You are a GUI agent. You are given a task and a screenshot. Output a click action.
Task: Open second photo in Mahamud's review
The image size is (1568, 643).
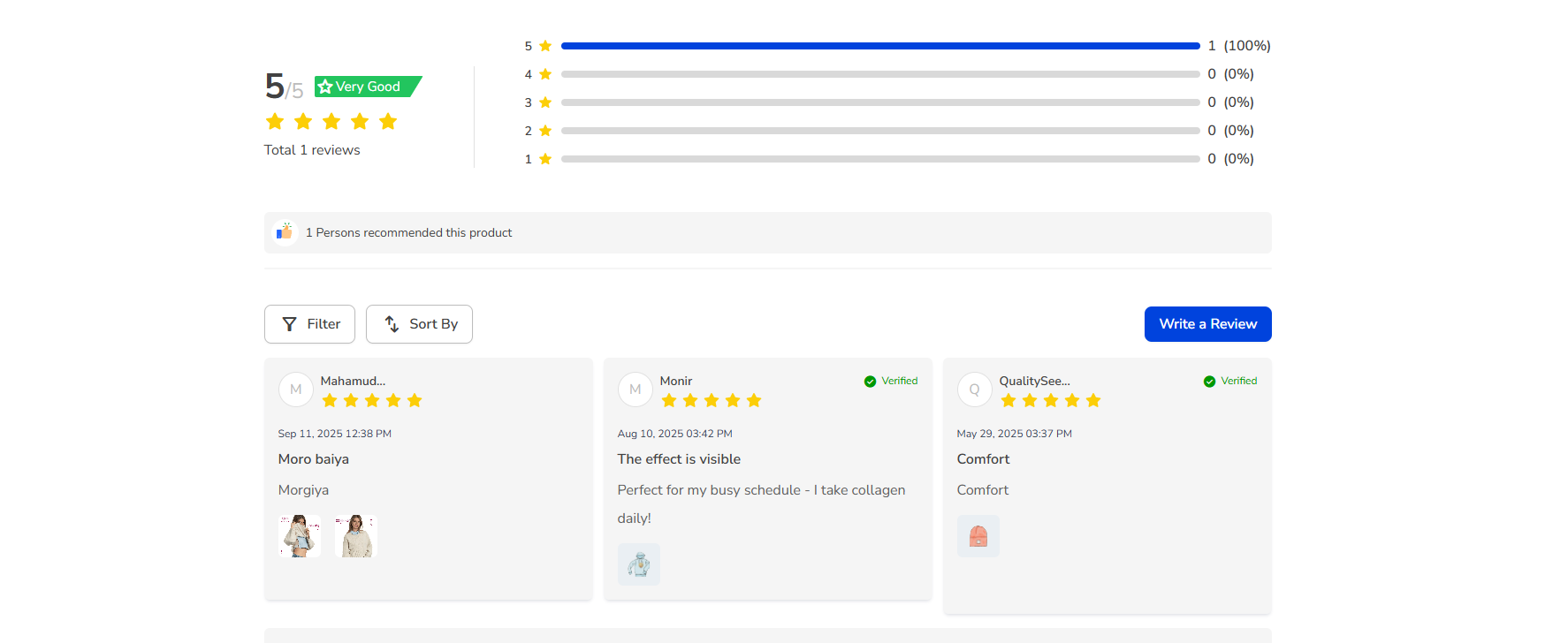coord(356,536)
